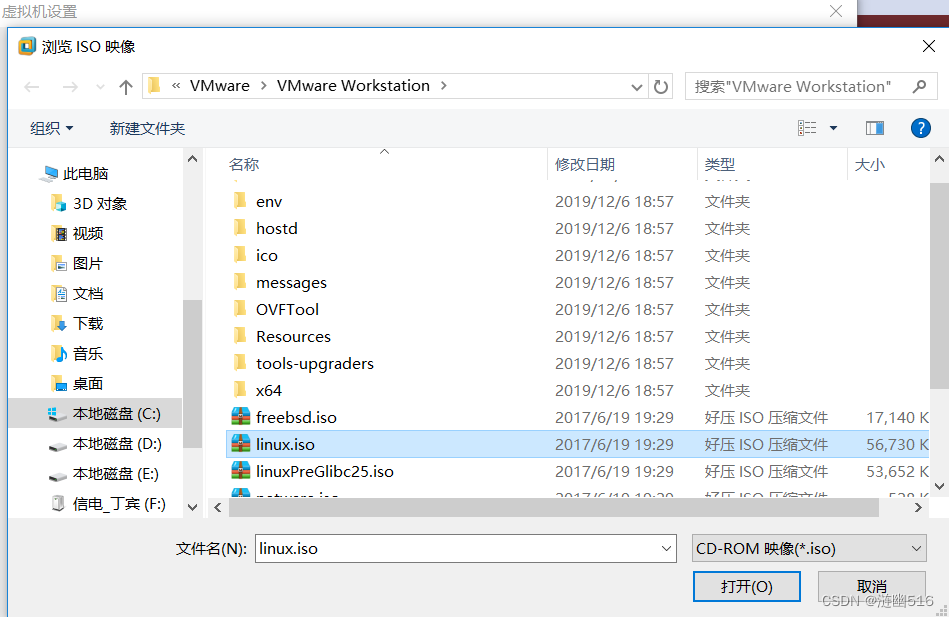This screenshot has height=617, width=949.
Task: Select the tools-upgraders folder icon
Action: click(x=240, y=363)
